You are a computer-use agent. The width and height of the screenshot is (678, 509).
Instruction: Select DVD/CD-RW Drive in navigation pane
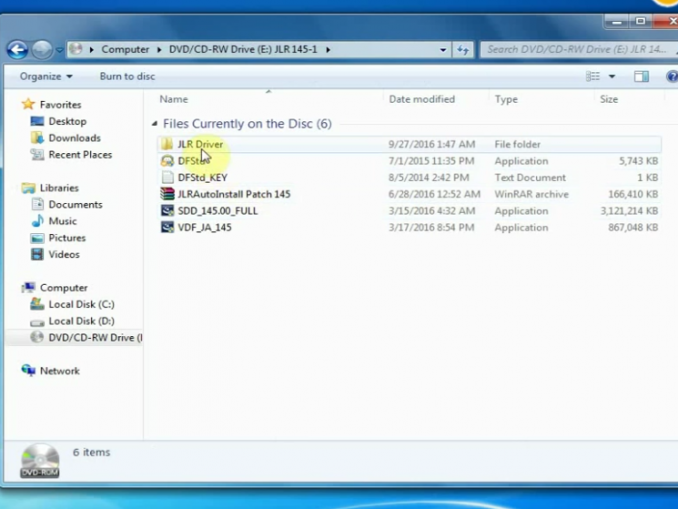pos(95,337)
